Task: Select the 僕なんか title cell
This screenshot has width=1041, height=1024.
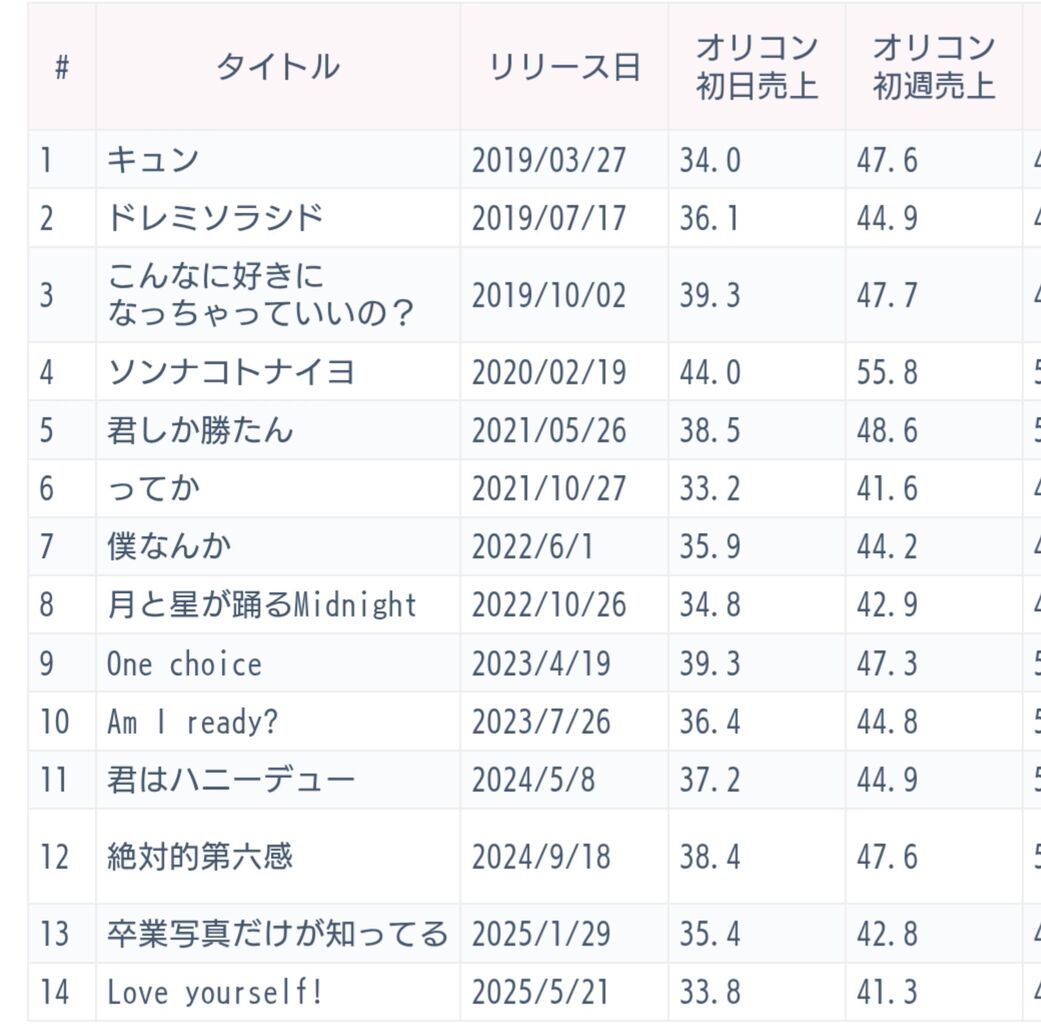Action: pyautogui.click(x=278, y=546)
